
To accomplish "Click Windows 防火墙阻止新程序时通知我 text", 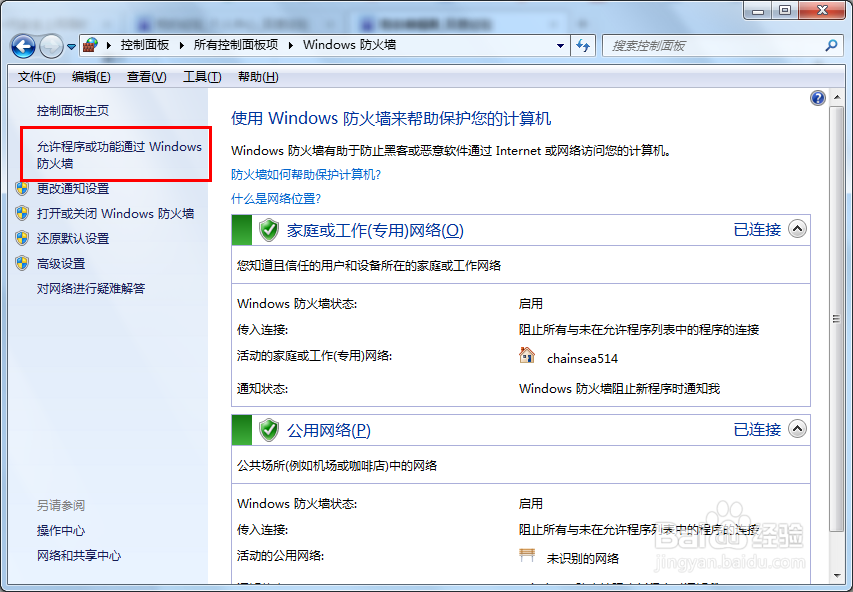I will (620, 388).
